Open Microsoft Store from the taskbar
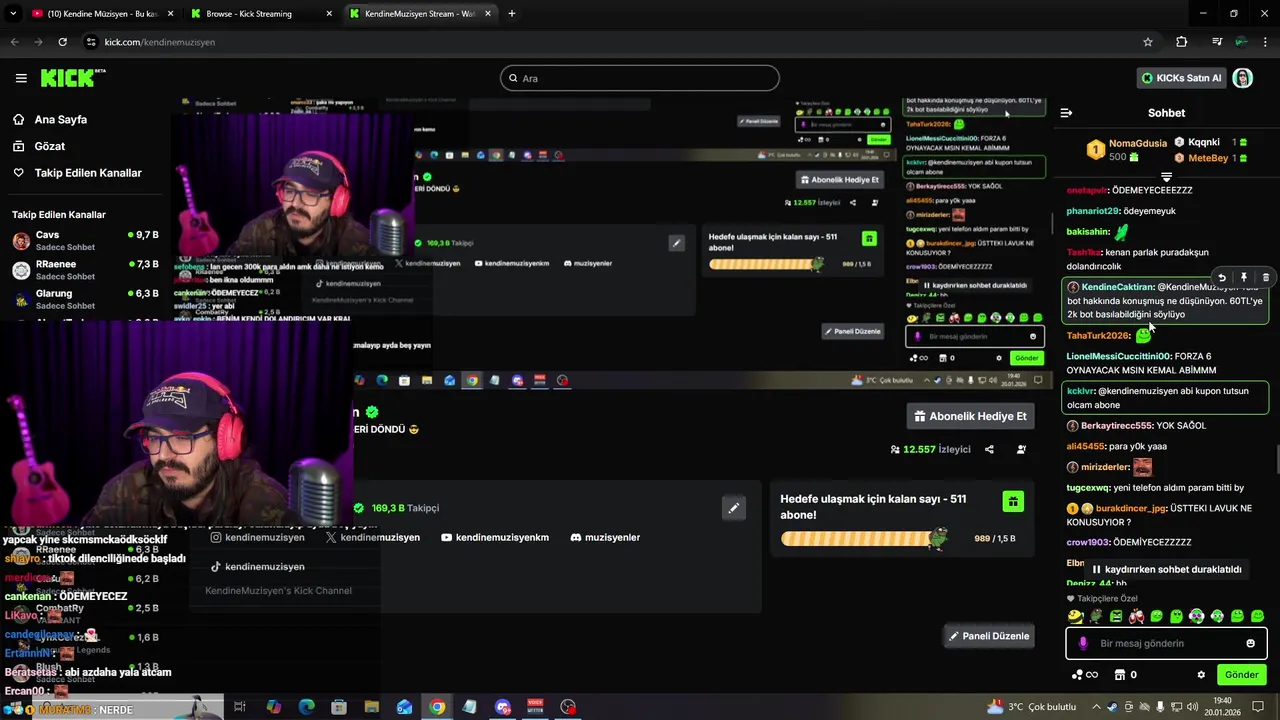Screen dimensions: 1280x720 pyautogui.click(x=339, y=707)
